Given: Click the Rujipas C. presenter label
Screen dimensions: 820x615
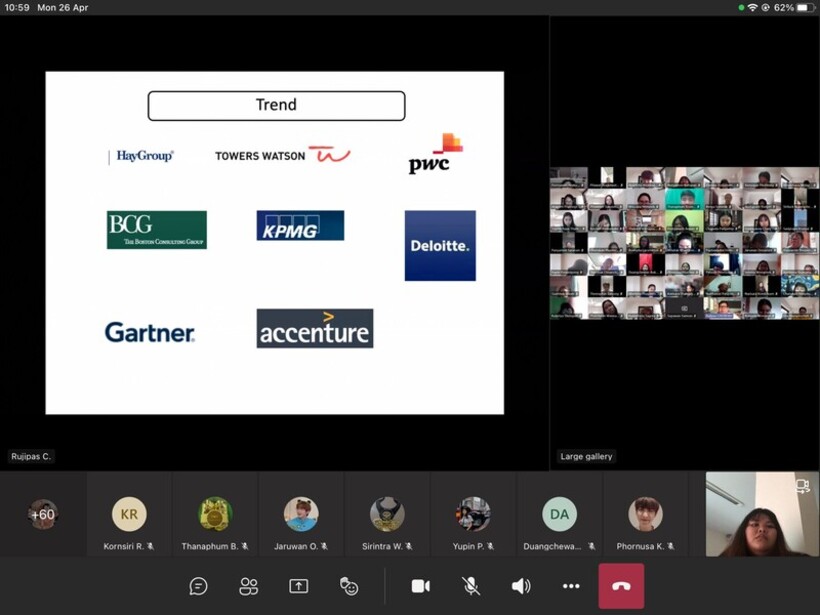Looking at the screenshot, I should pyautogui.click(x=31, y=457).
